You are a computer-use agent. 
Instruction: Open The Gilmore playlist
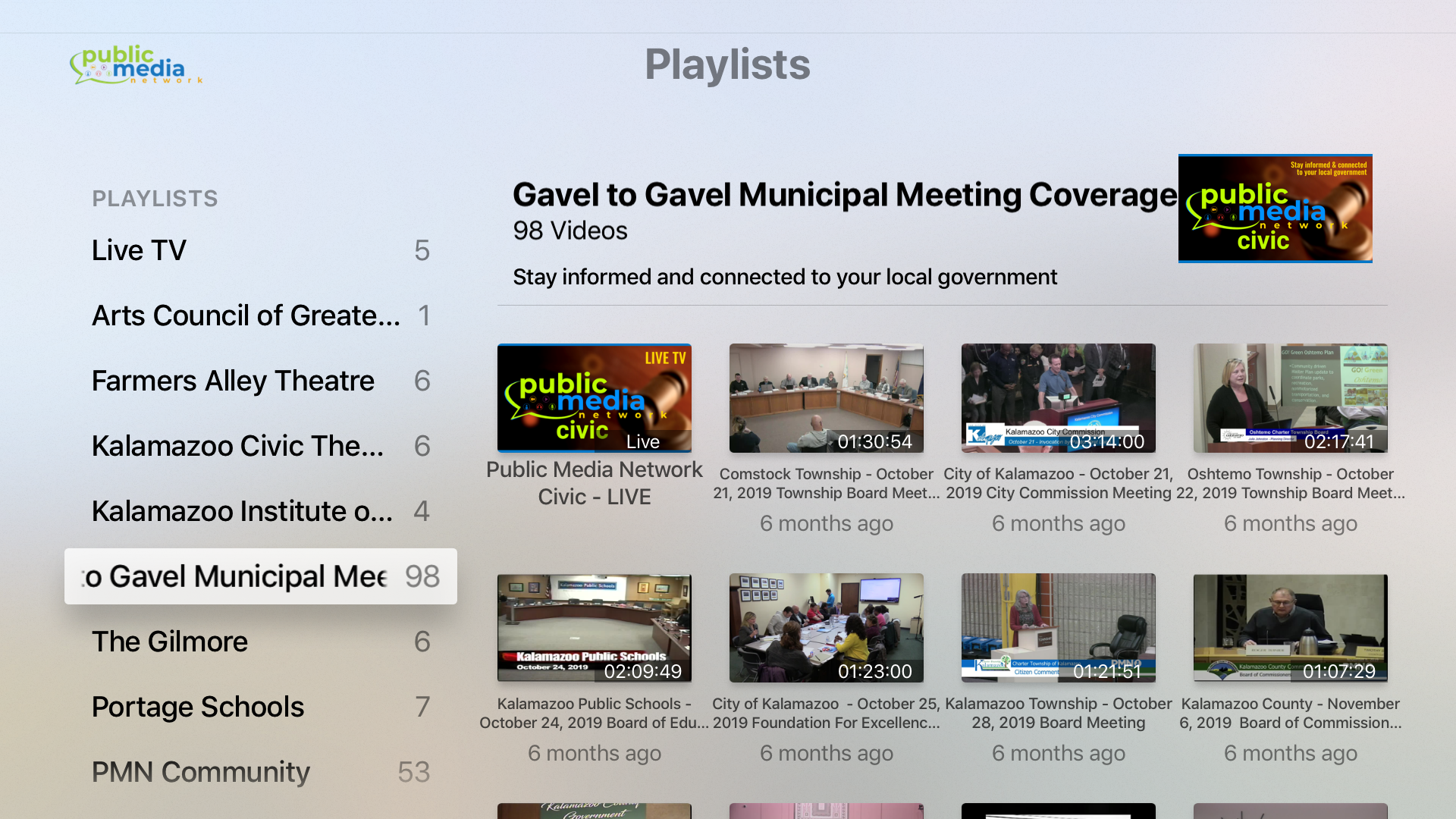pyautogui.click(x=261, y=642)
